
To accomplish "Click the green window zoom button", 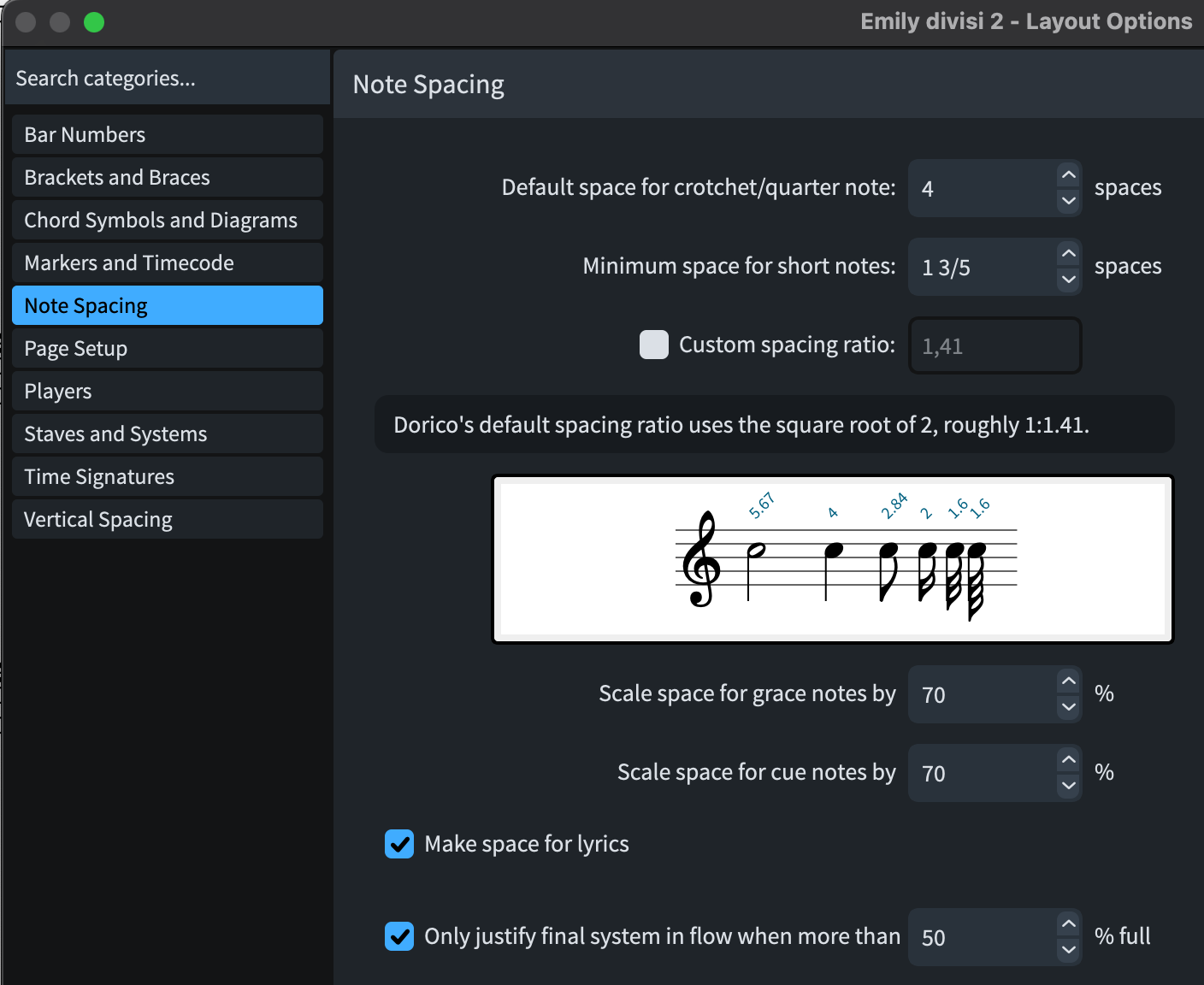I will (94, 22).
